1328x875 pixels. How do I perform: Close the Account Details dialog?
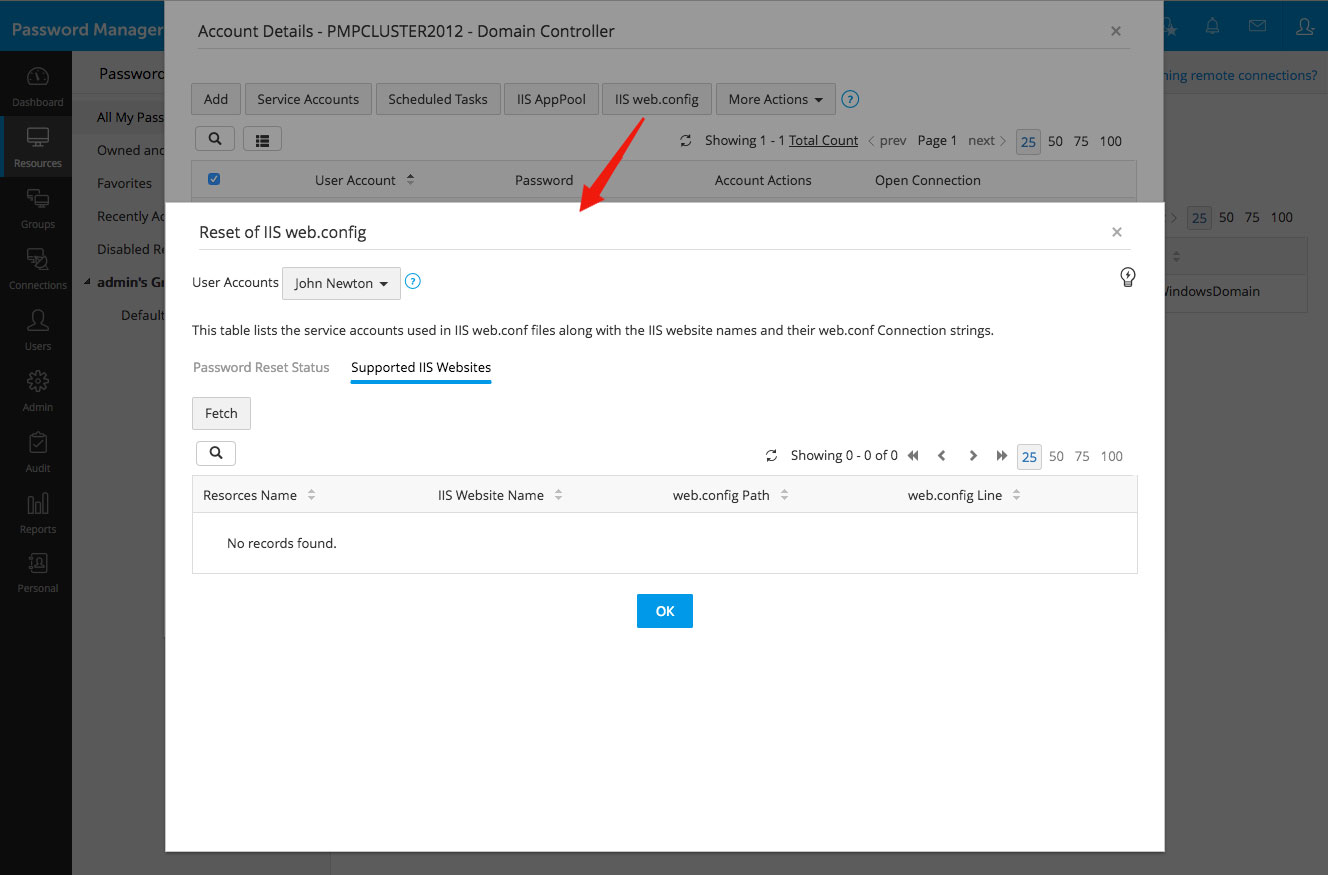coord(1116,31)
